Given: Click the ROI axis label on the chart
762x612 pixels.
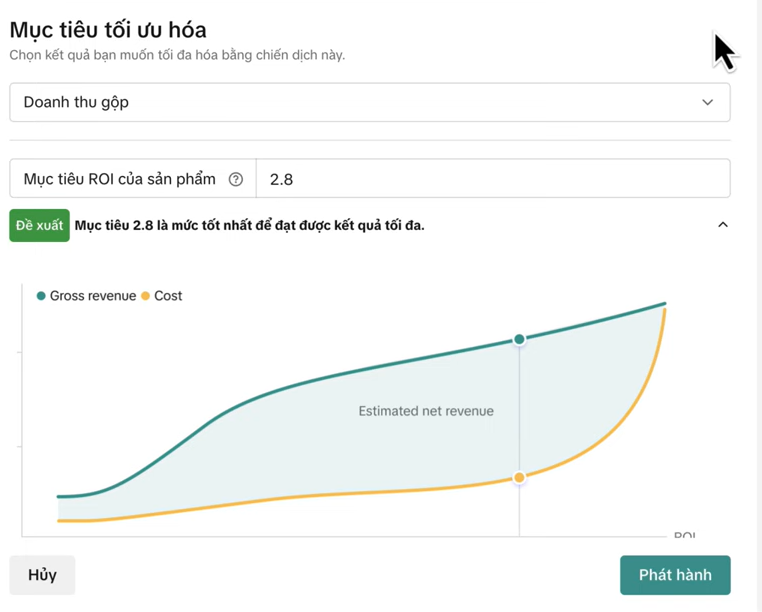Looking at the screenshot, I should (x=685, y=536).
